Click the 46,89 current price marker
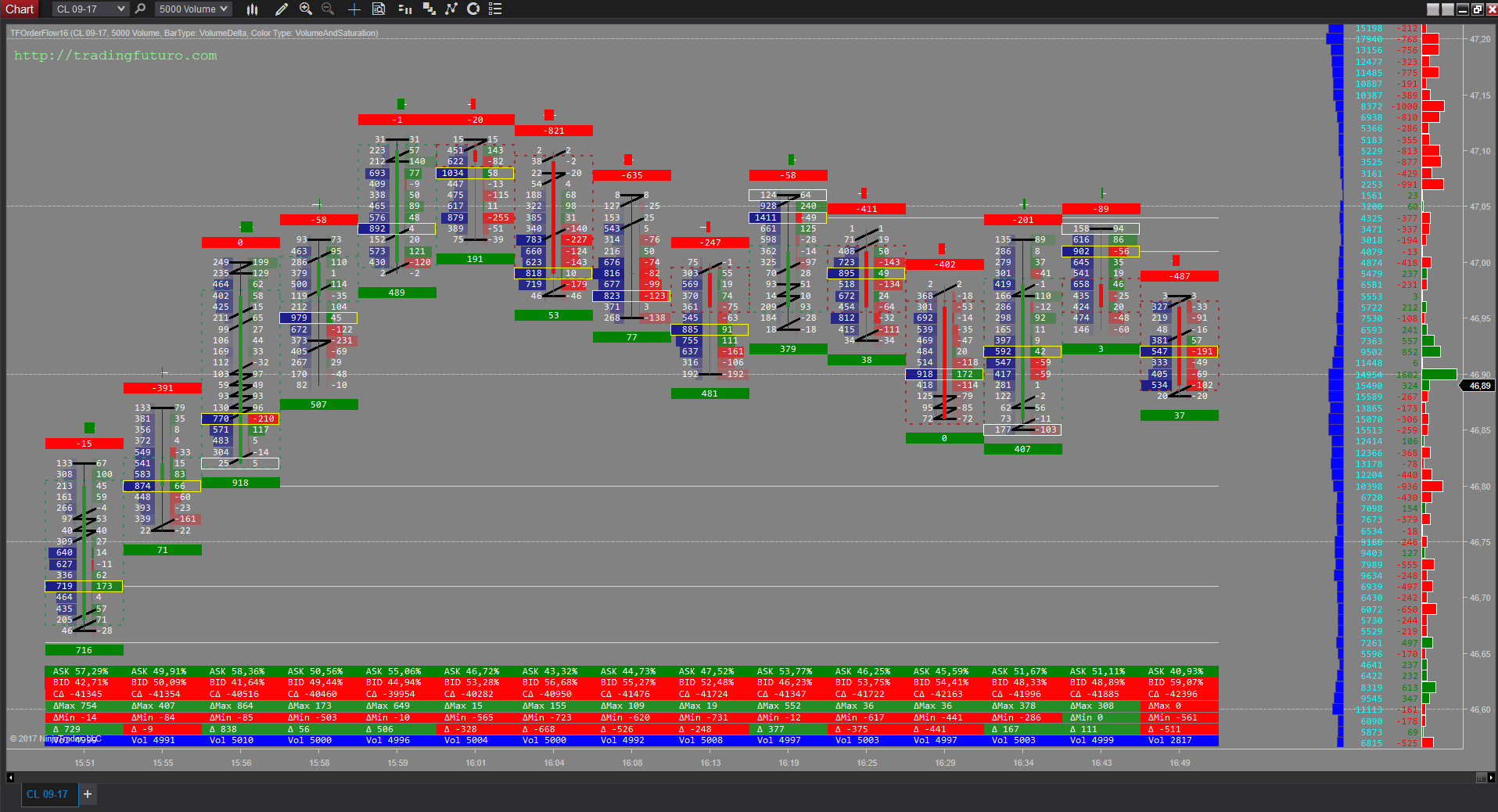1498x812 pixels. [1479, 386]
